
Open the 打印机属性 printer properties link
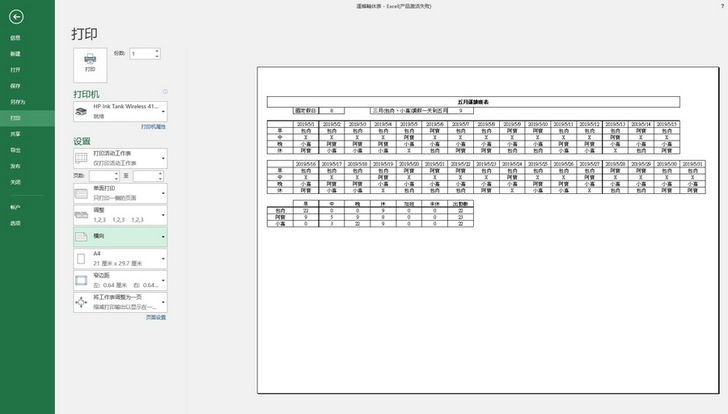click(x=153, y=127)
